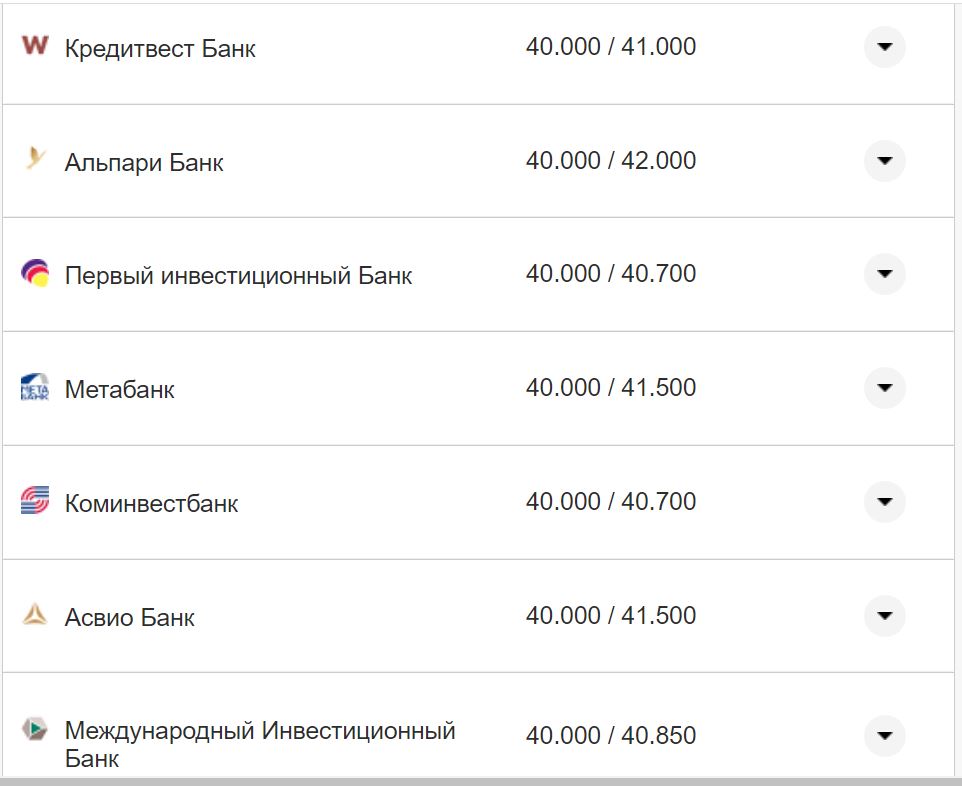Click the Метабанк rate 40.000 / 41.500

click(612, 387)
